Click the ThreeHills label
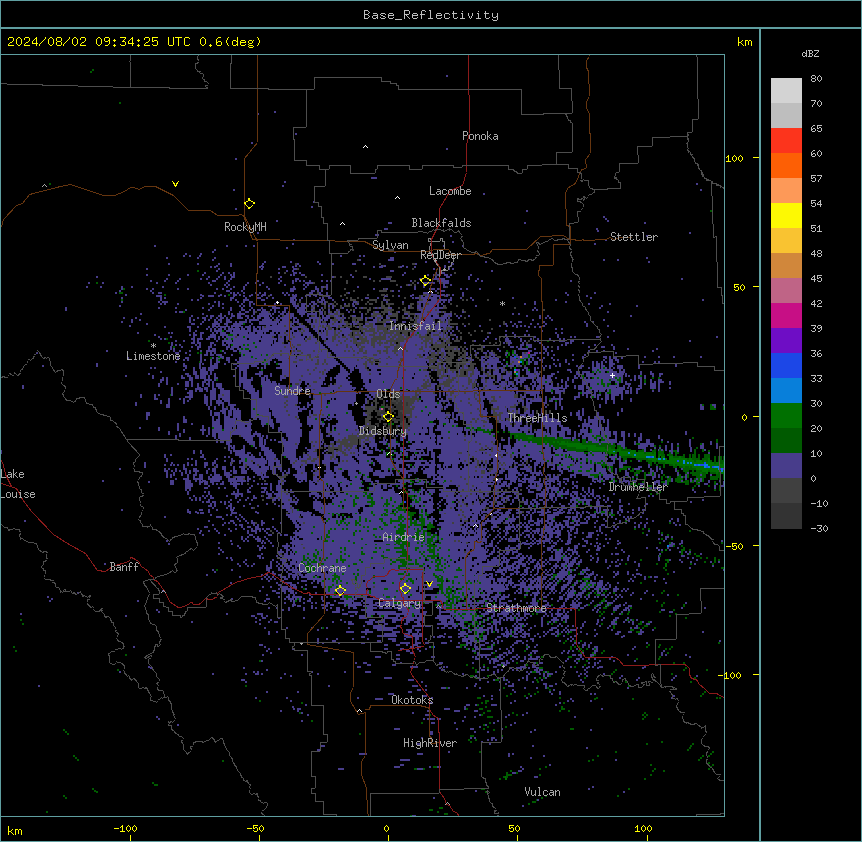This screenshot has width=862, height=842. point(538,418)
